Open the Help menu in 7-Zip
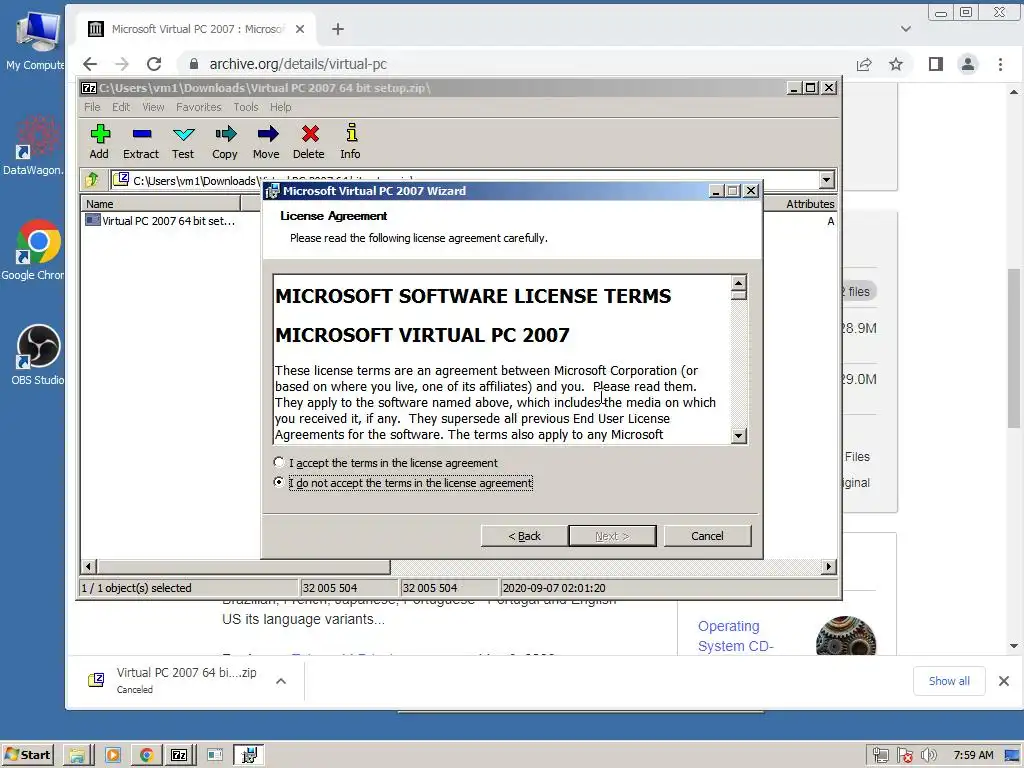Image resolution: width=1024 pixels, height=768 pixels. click(281, 107)
